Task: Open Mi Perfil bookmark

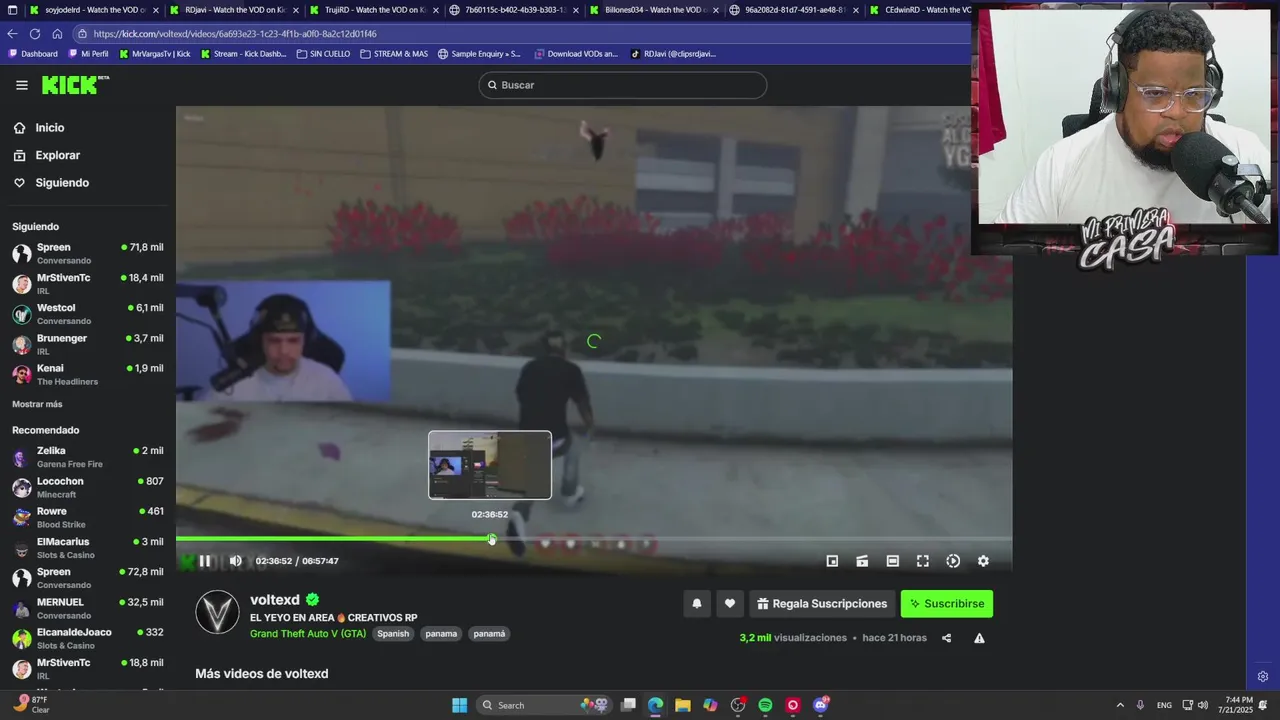Action: [88, 54]
